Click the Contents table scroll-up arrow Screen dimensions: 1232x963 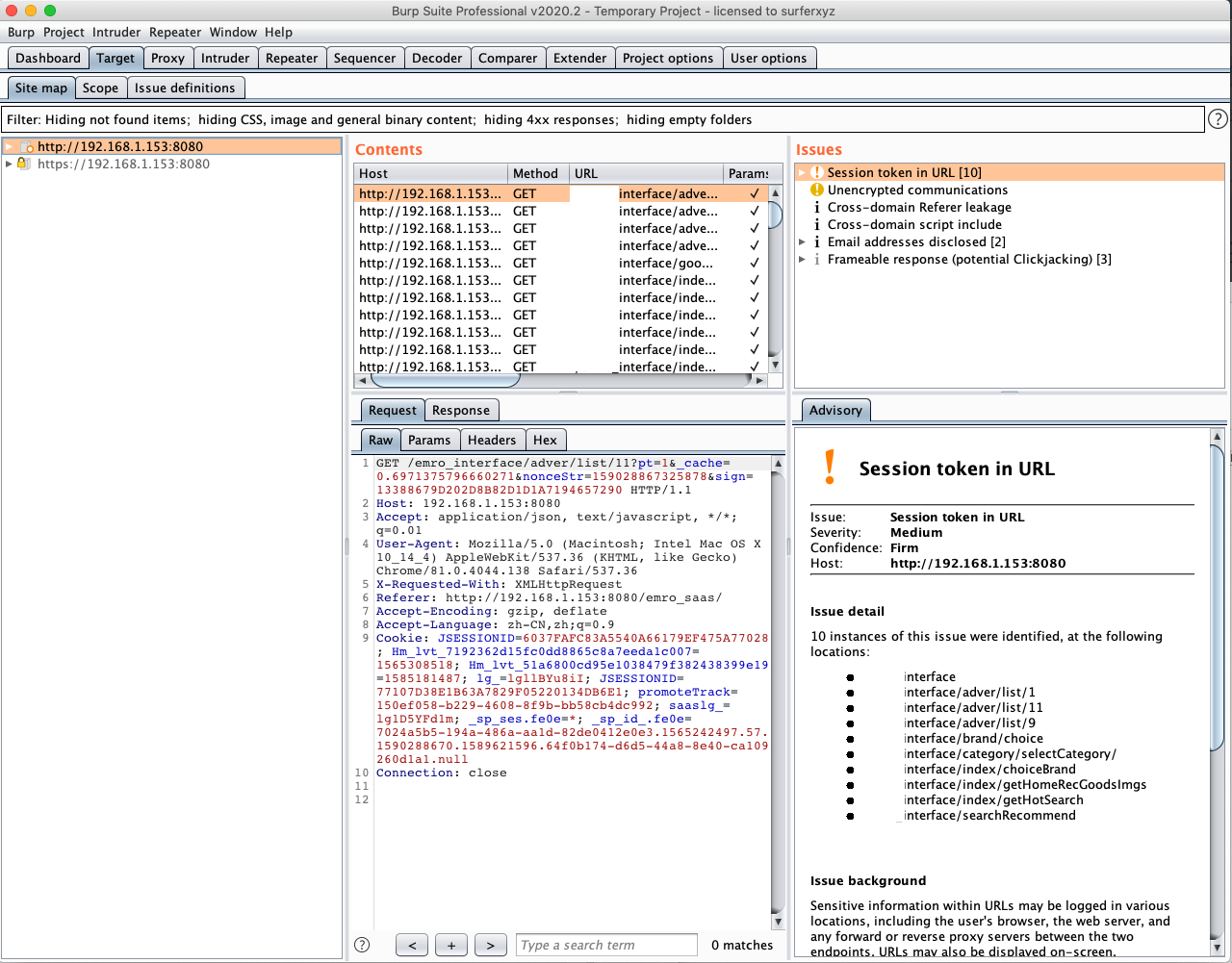tap(776, 192)
